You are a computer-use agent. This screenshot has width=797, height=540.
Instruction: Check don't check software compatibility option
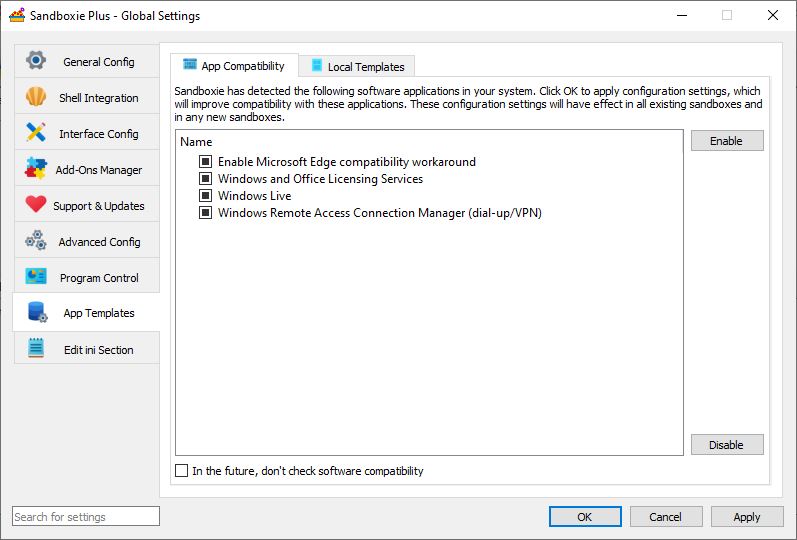(181, 471)
